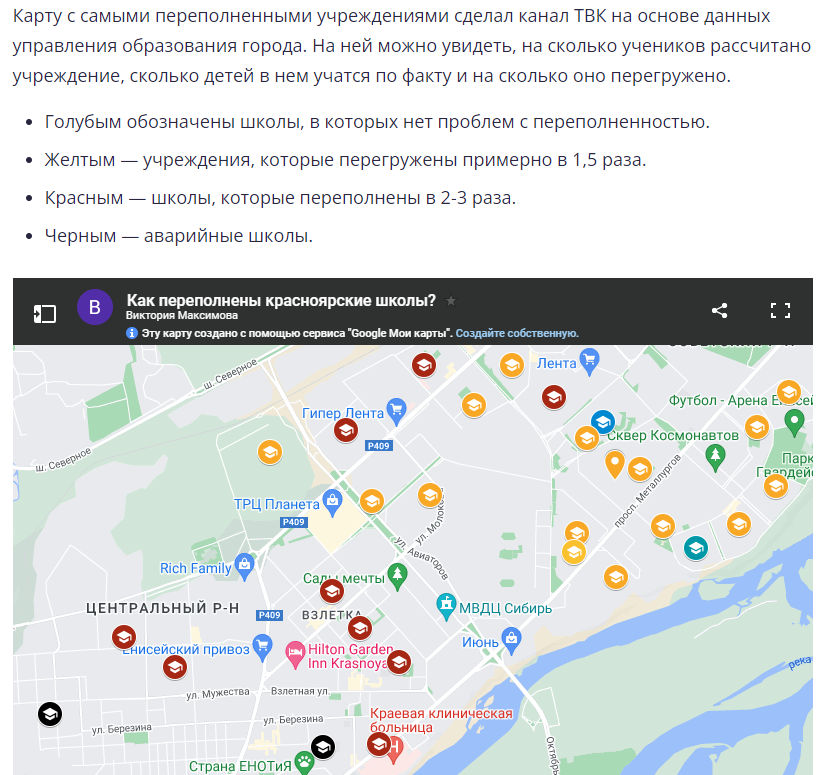
Task: Click the red school marker at Сады мечты
Action: pos(332,591)
